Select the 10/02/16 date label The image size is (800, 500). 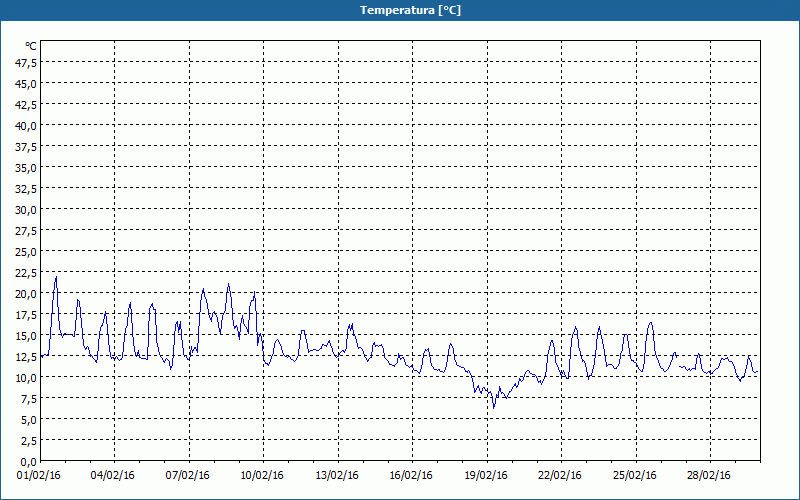pos(262,476)
